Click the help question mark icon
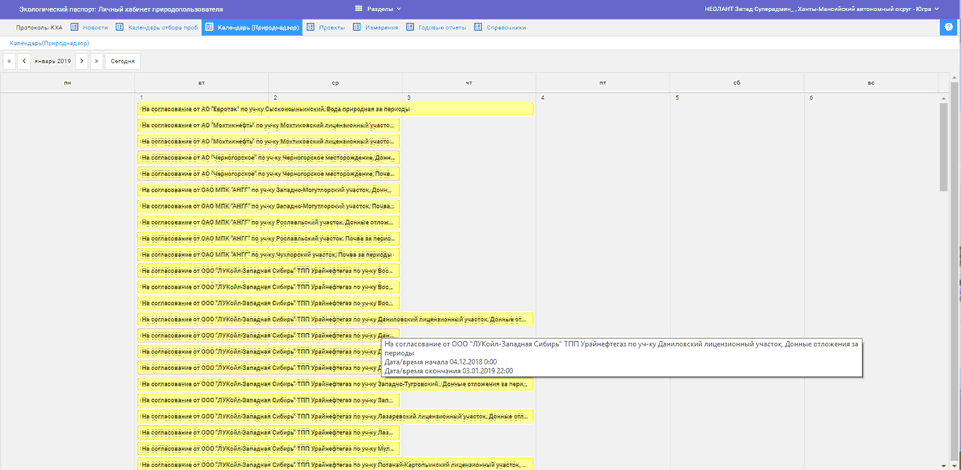Image resolution: width=961 pixels, height=470 pixels. (948, 27)
